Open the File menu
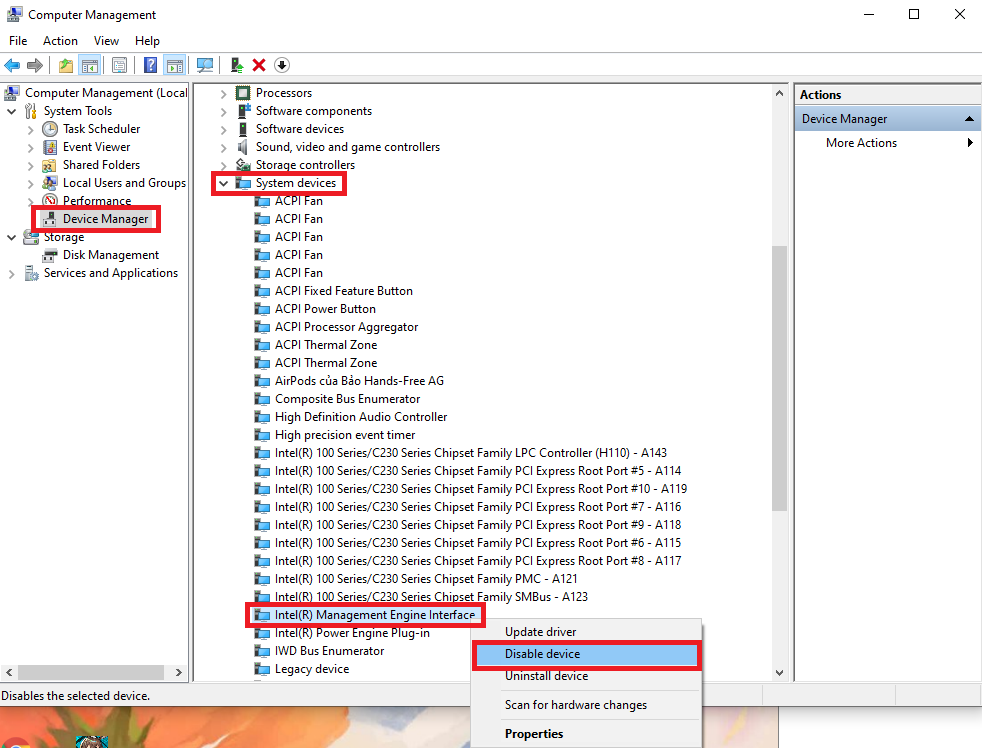 tap(18, 41)
